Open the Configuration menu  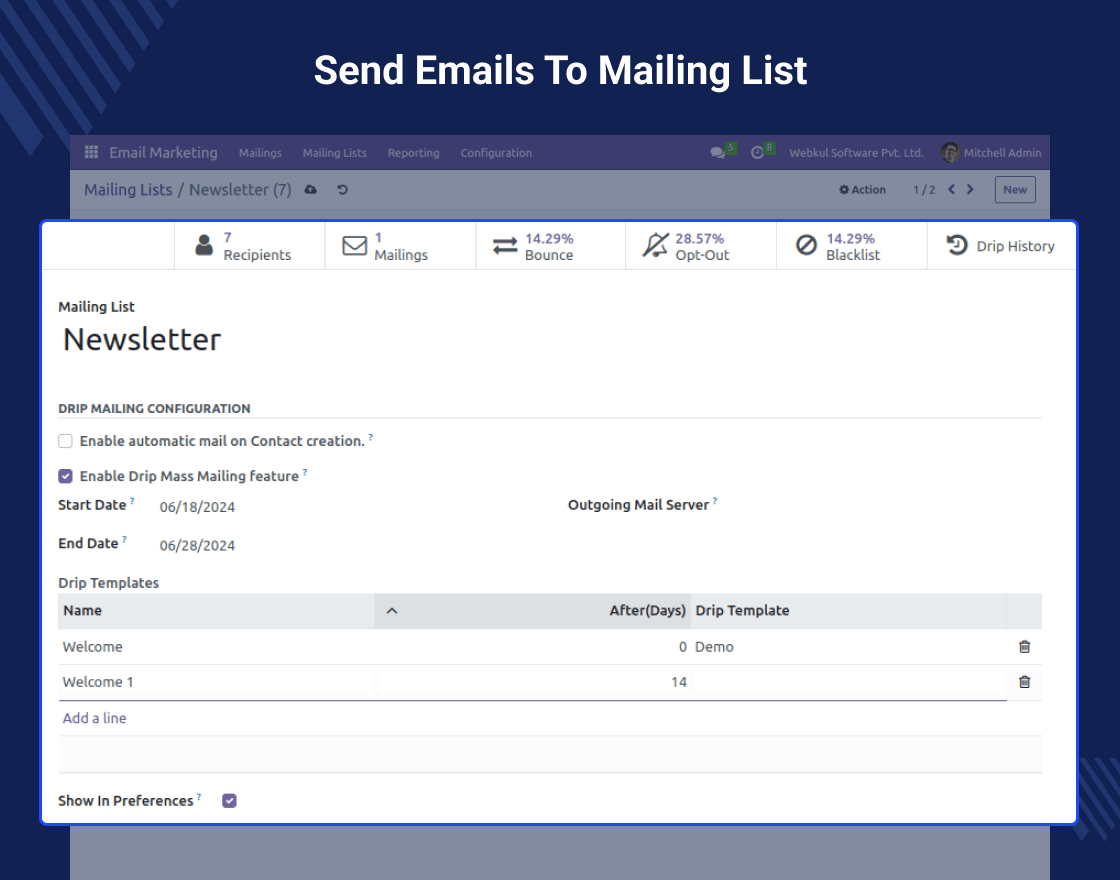pos(496,153)
